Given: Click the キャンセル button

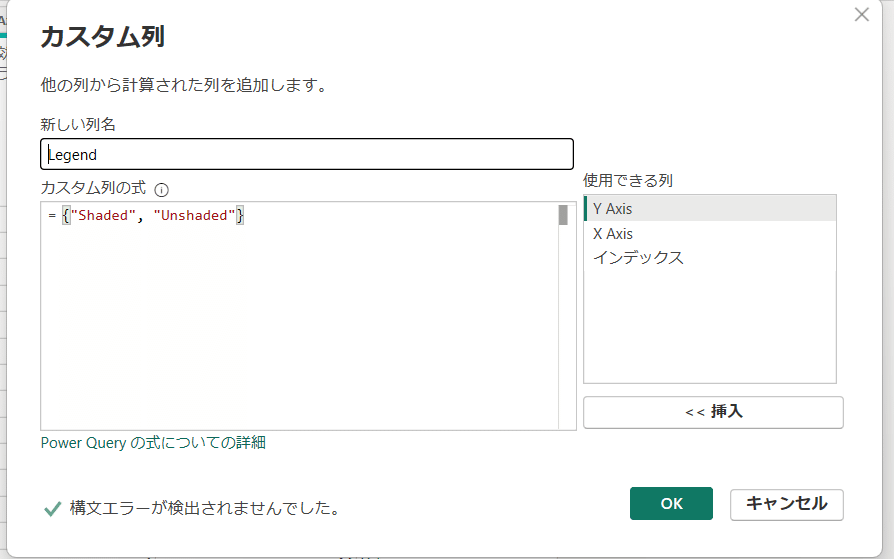Looking at the screenshot, I should click(x=786, y=504).
